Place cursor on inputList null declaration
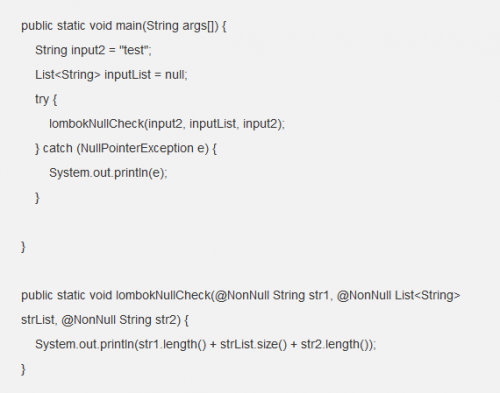The image size is (500, 393). [111, 75]
